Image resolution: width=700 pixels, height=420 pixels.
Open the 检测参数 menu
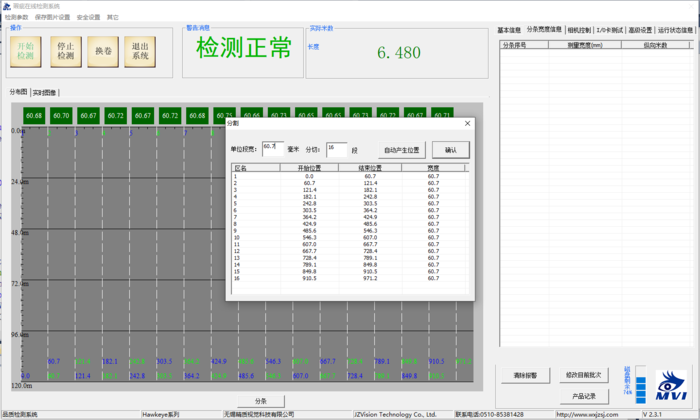tap(17, 17)
